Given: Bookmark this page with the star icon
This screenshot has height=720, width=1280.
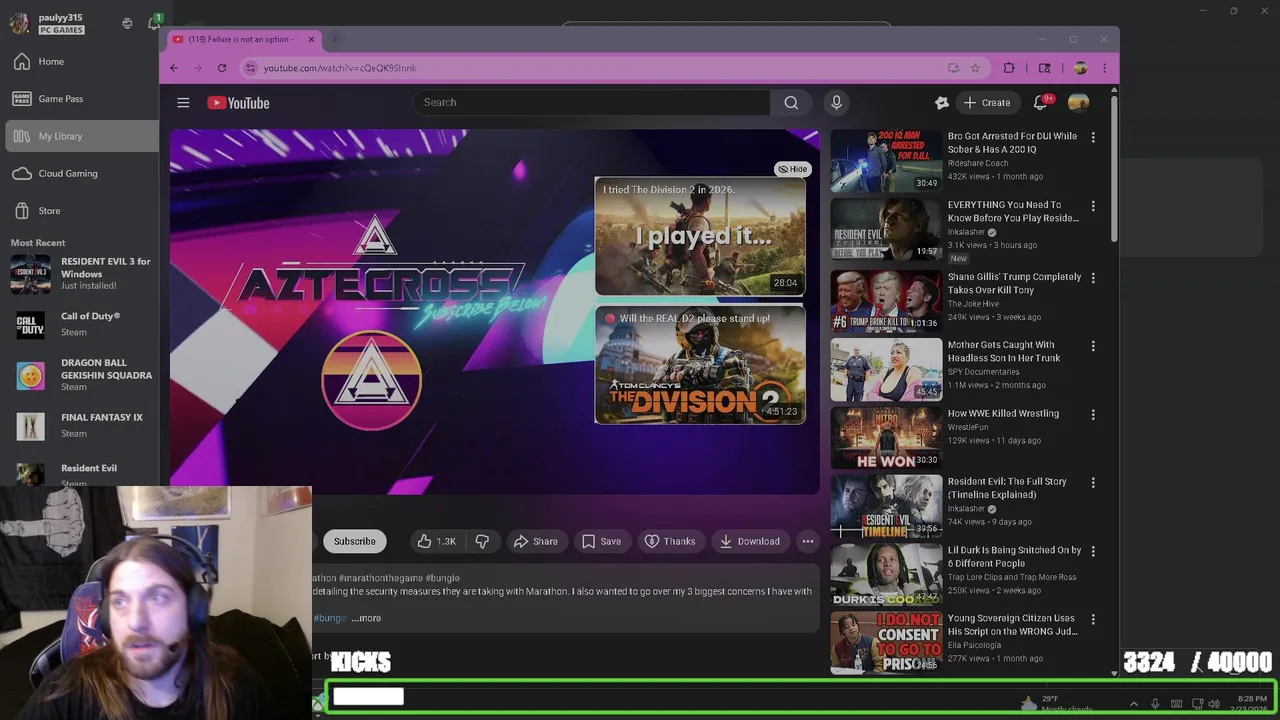Looking at the screenshot, I should [975, 68].
